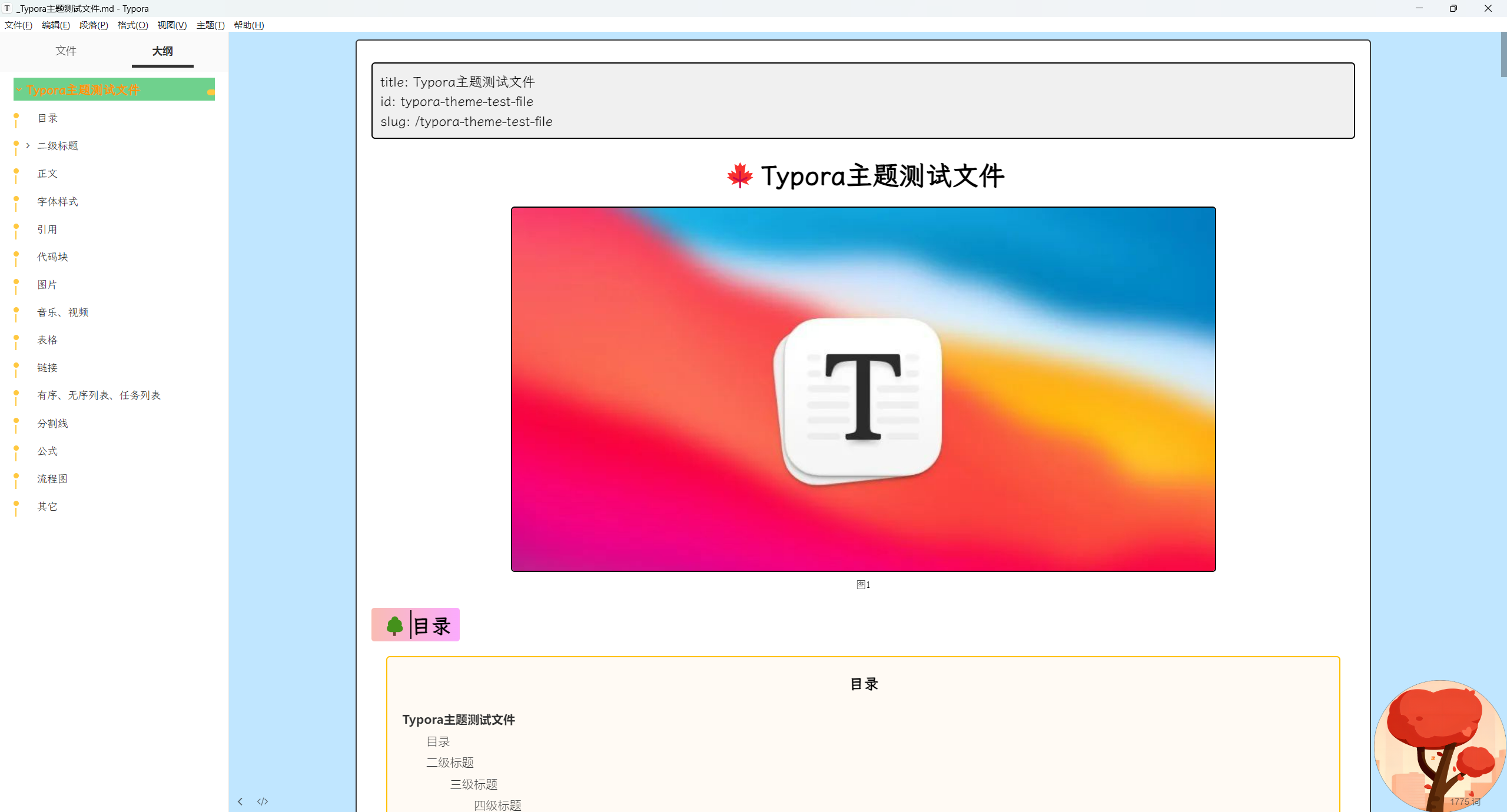Open the 段落(P) menu
Image resolution: width=1507 pixels, height=812 pixels.
click(94, 25)
